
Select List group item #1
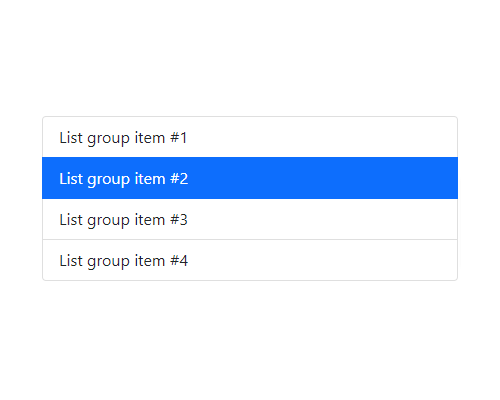250,137
